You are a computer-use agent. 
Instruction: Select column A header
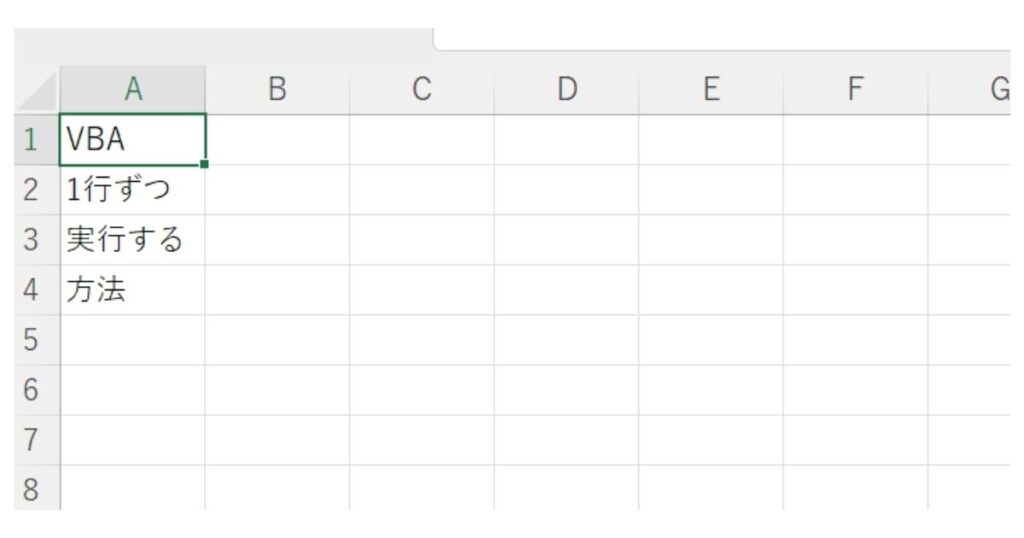click(x=133, y=90)
